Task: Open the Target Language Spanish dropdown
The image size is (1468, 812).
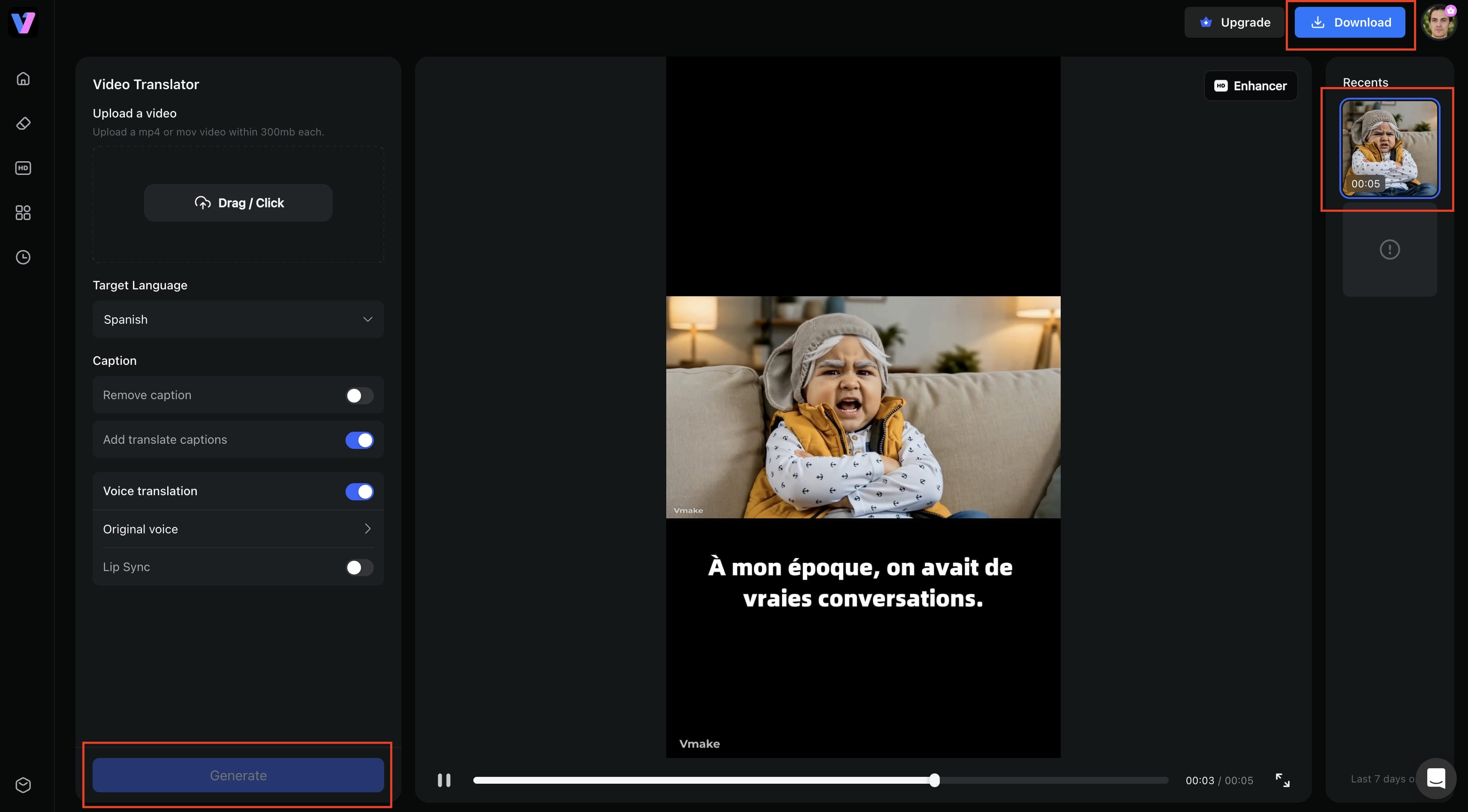Action: tap(238, 320)
